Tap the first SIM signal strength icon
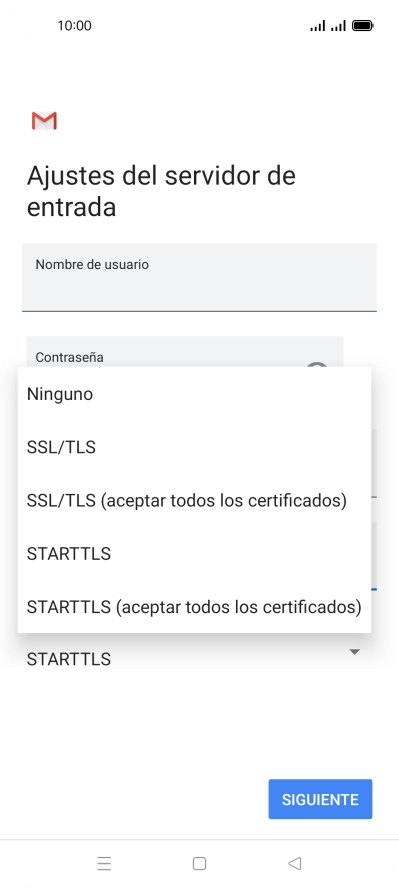The image size is (399, 888). pos(318,25)
